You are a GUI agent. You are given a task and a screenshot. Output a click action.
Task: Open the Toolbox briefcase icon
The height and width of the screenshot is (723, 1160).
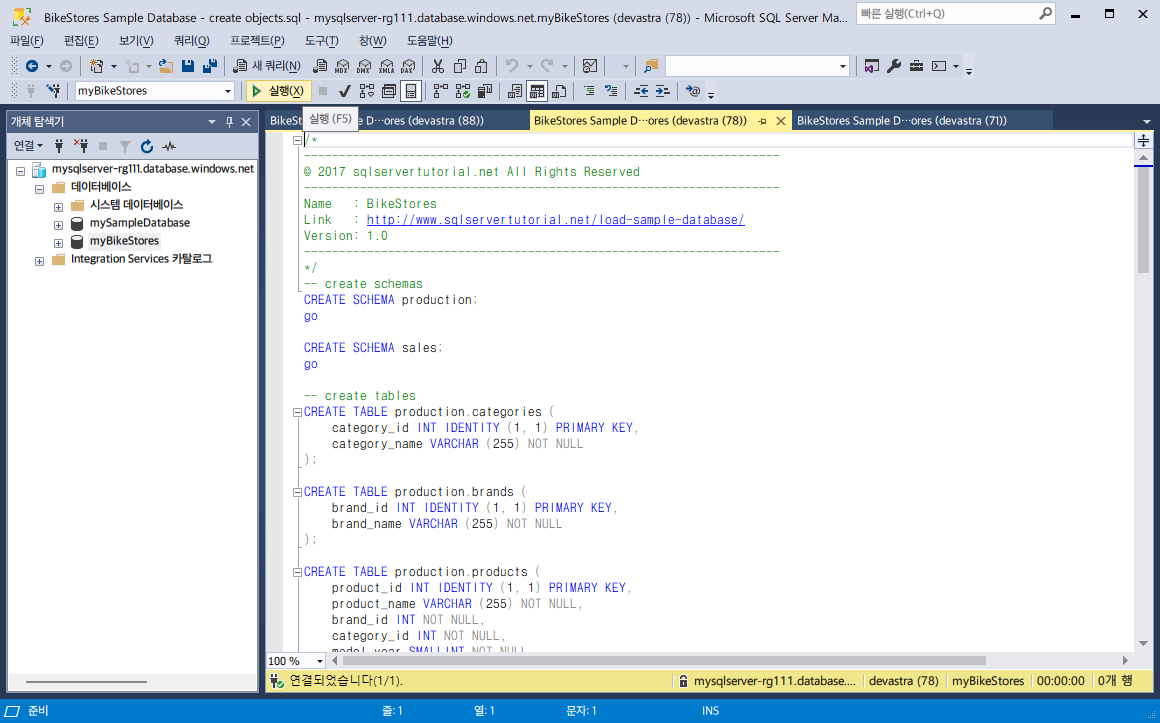(917, 67)
